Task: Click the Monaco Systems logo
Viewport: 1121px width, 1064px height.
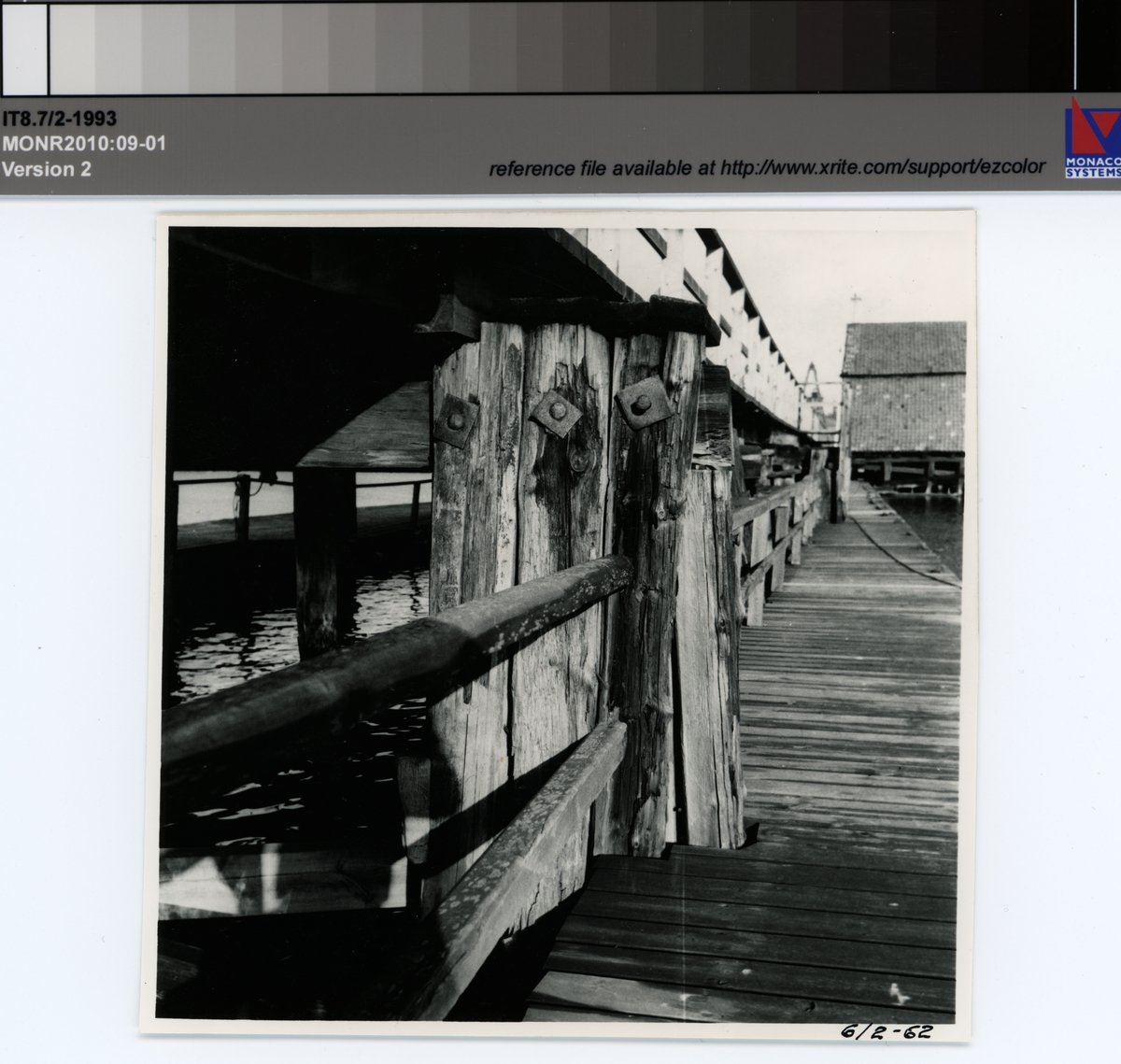Action: [1092, 136]
